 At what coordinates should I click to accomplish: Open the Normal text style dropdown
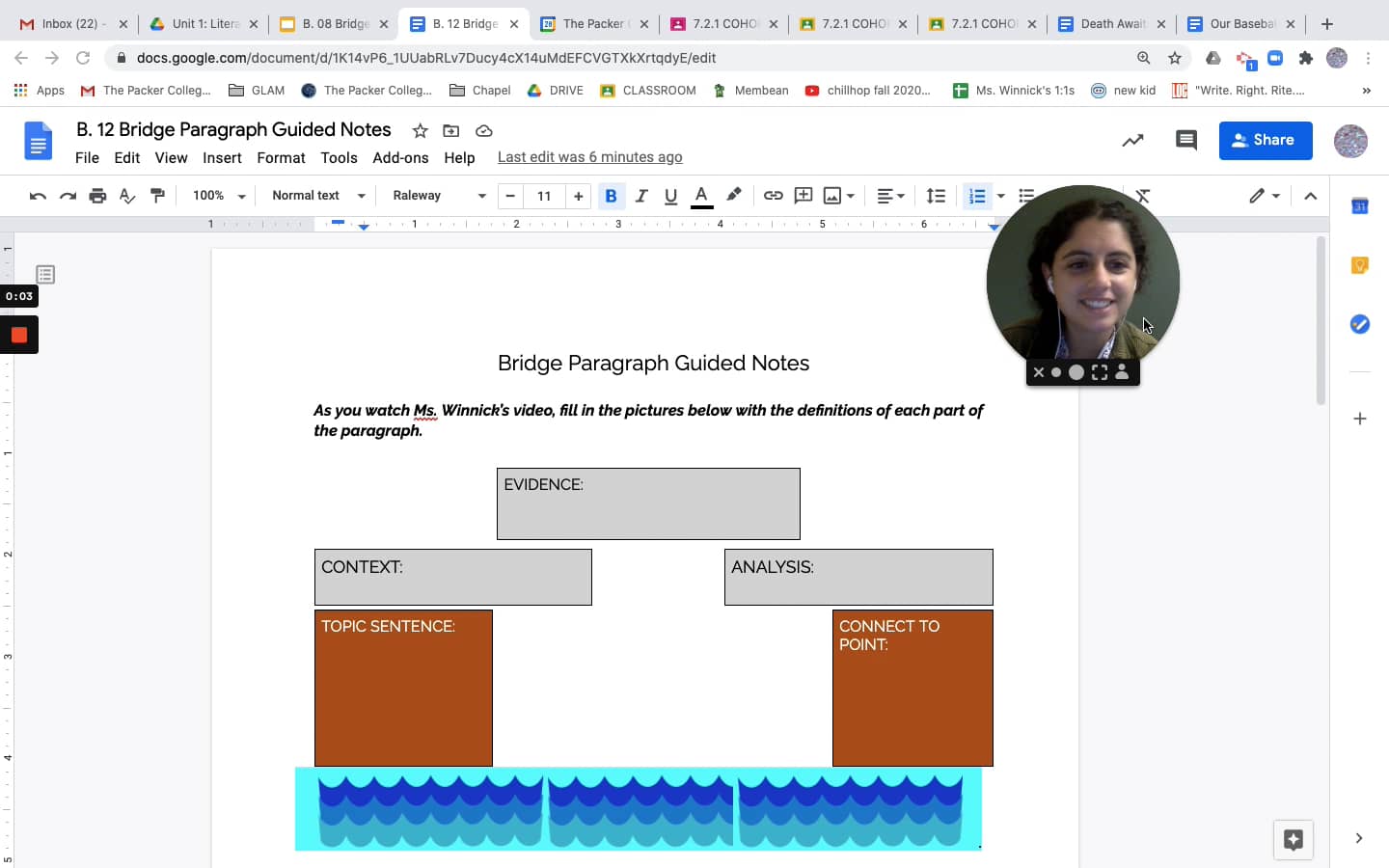tap(318, 196)
